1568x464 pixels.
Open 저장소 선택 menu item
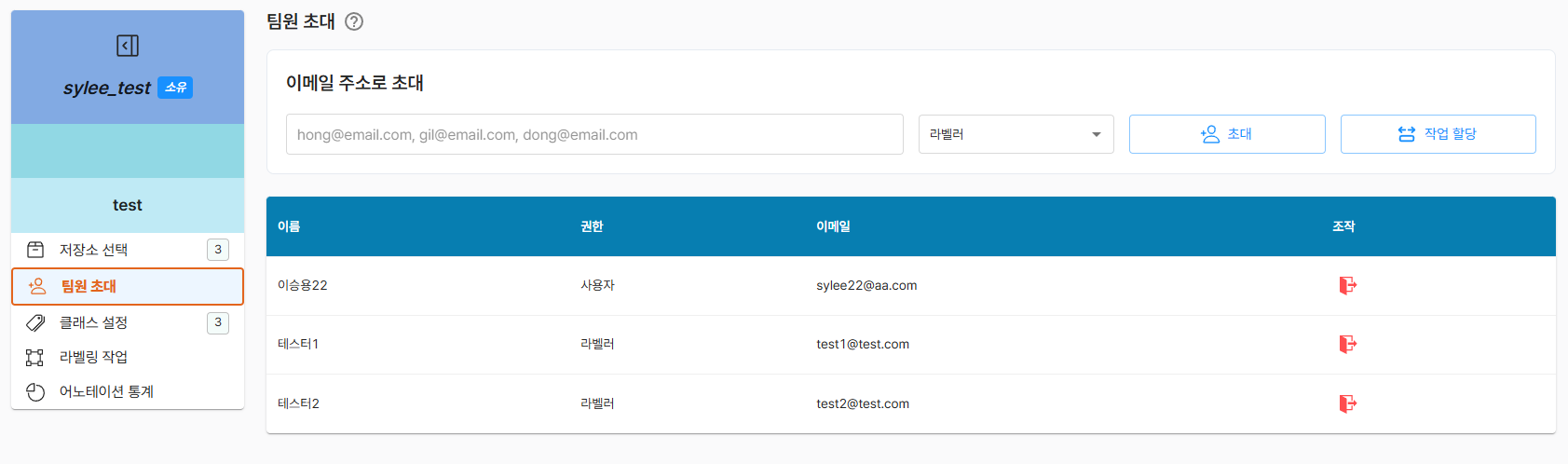pos(128,250)
